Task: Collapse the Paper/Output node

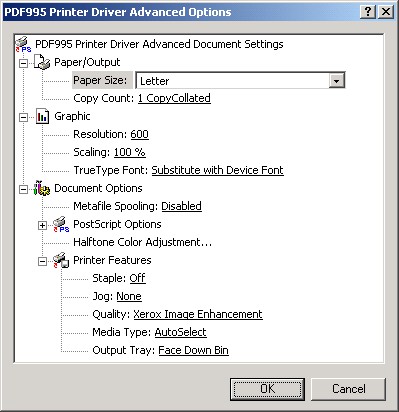Action: coord(23,63)
